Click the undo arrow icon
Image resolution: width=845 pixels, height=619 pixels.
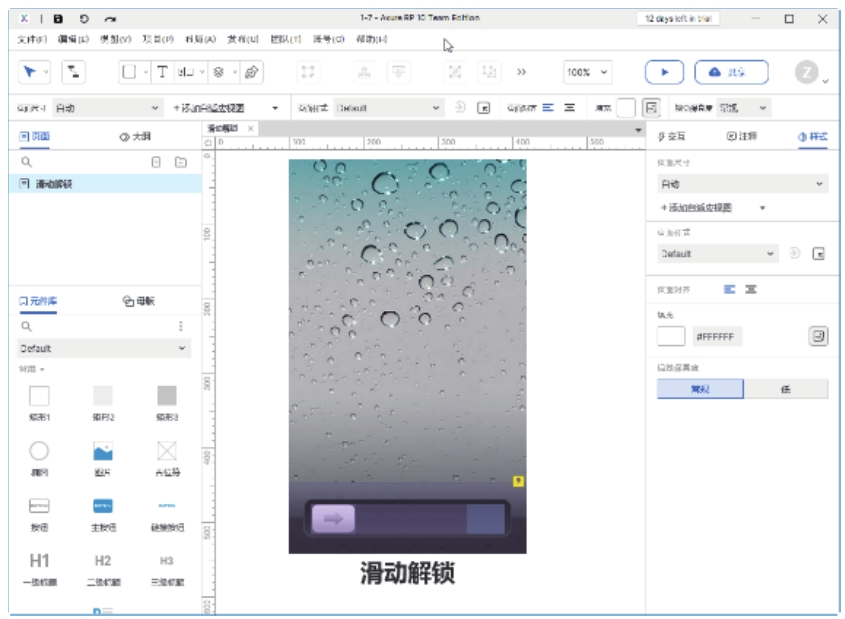[84, 18]
